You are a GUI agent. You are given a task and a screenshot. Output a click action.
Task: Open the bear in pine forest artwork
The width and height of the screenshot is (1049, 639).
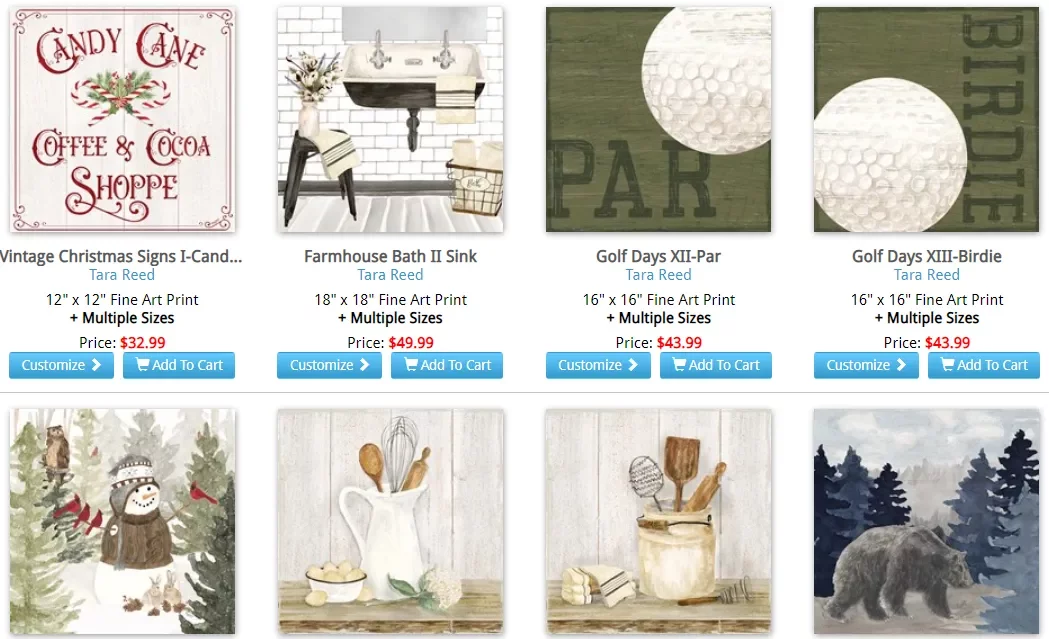click(x=927, y=521)
